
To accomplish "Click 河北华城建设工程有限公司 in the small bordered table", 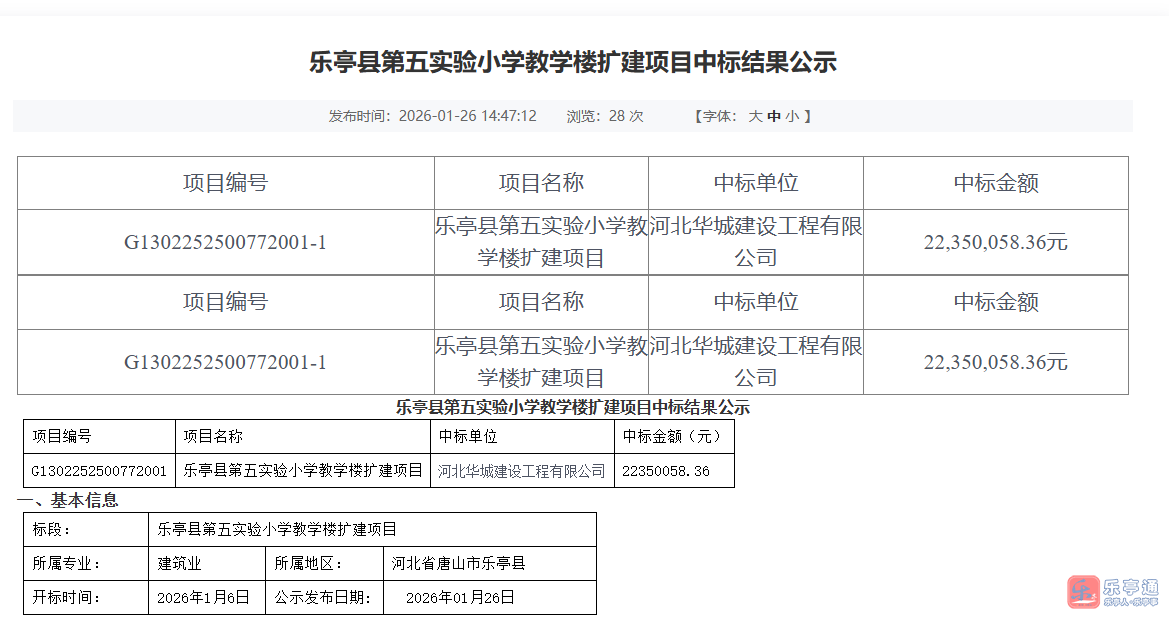I will (522, 471).
